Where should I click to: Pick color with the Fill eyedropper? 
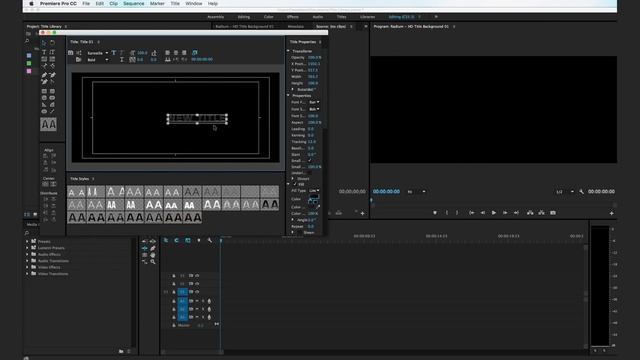coord(318,207)
